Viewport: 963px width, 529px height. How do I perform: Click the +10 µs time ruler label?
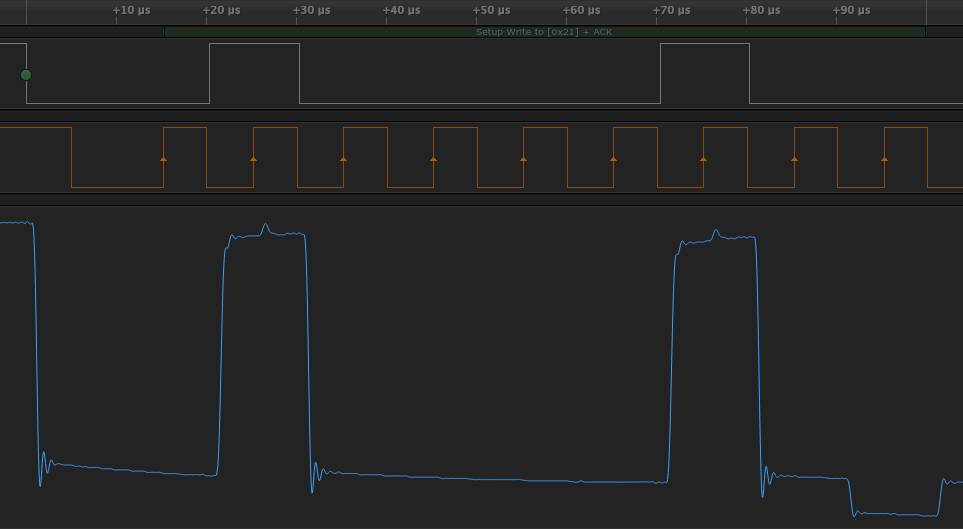click(x=131, y=10)
